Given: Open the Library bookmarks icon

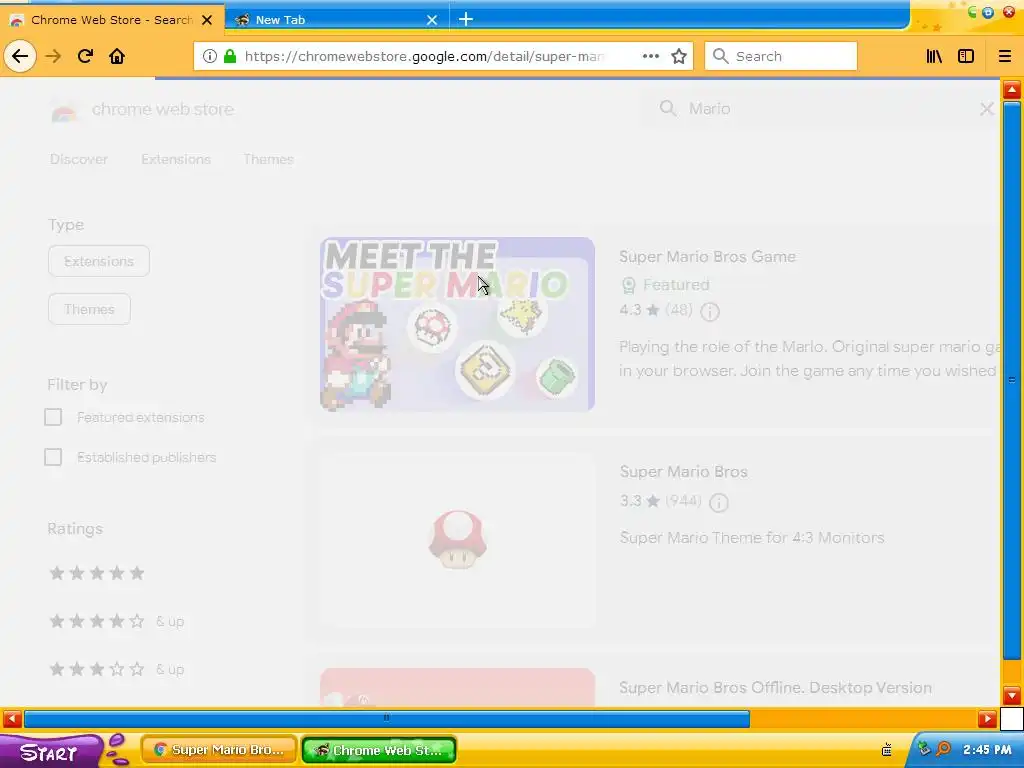Looking at the screenshot, I should pyautogui.click(x=934, y=56).
